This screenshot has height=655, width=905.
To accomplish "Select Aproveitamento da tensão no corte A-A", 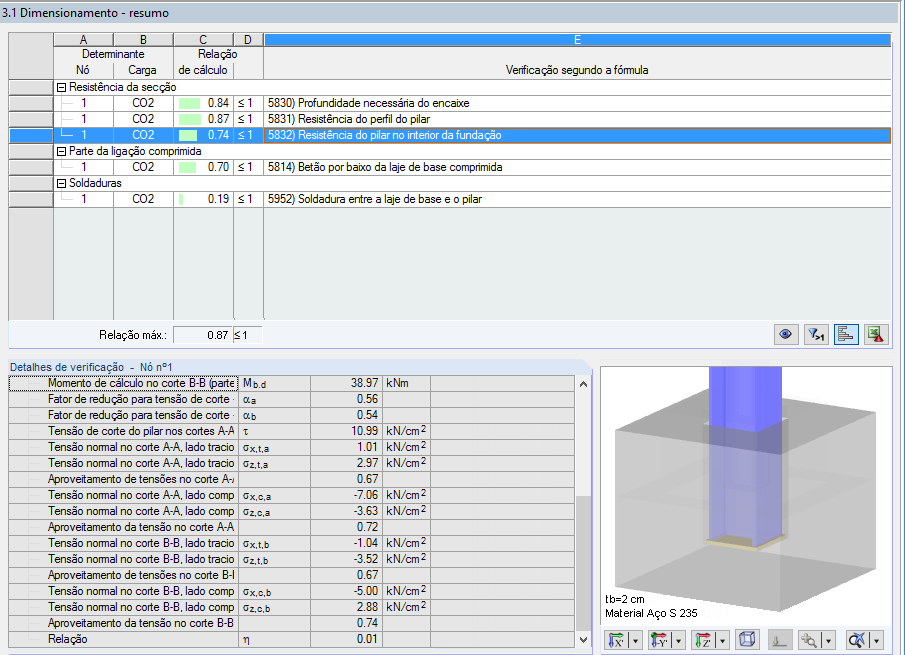I will click(x=291, y=527).
